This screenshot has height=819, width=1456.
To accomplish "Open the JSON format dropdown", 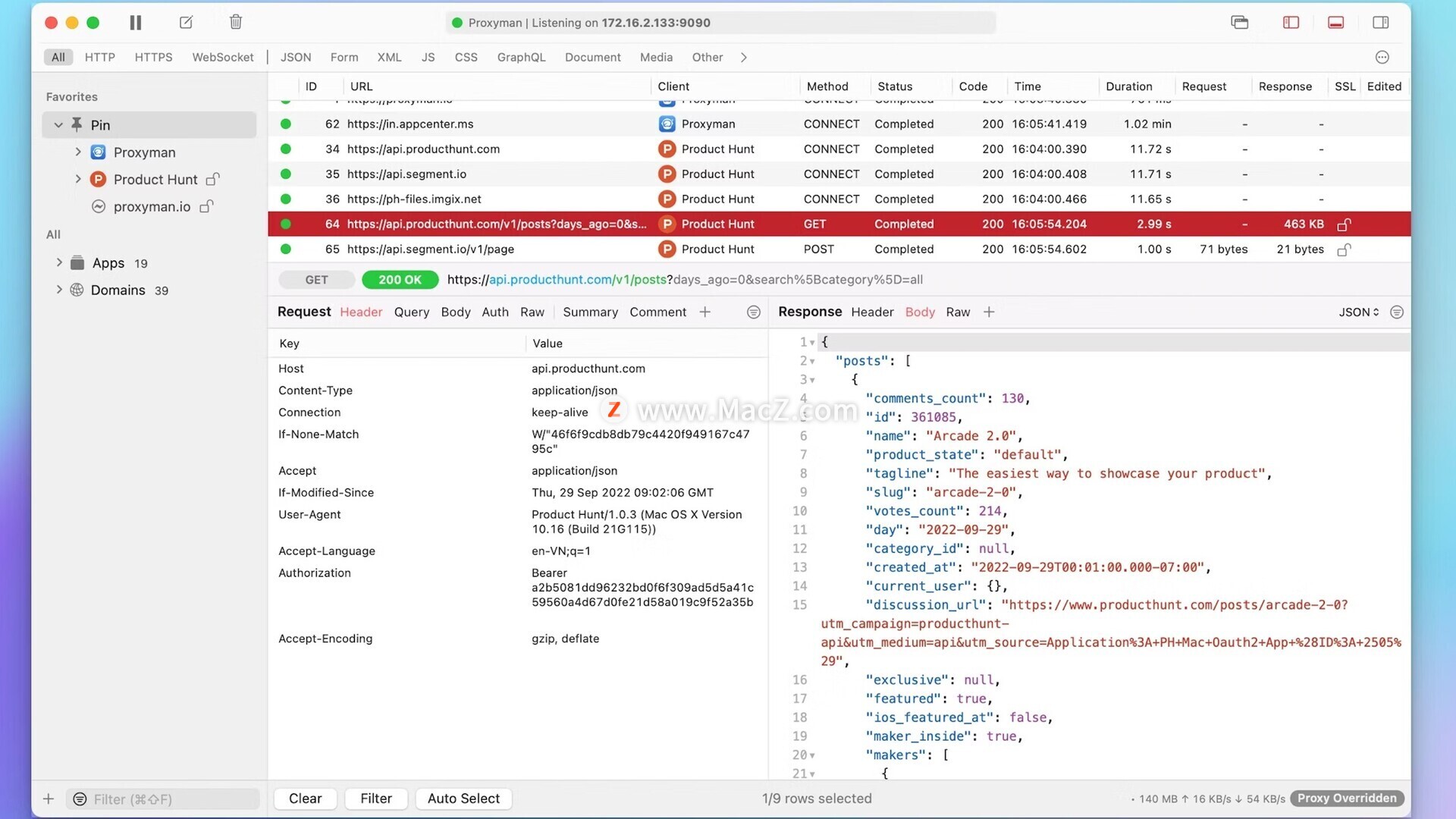I will tap(1359, 312).
